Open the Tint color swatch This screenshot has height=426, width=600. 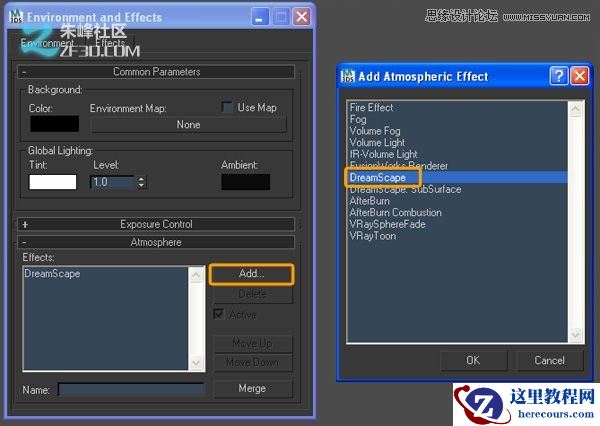(53, 182)
